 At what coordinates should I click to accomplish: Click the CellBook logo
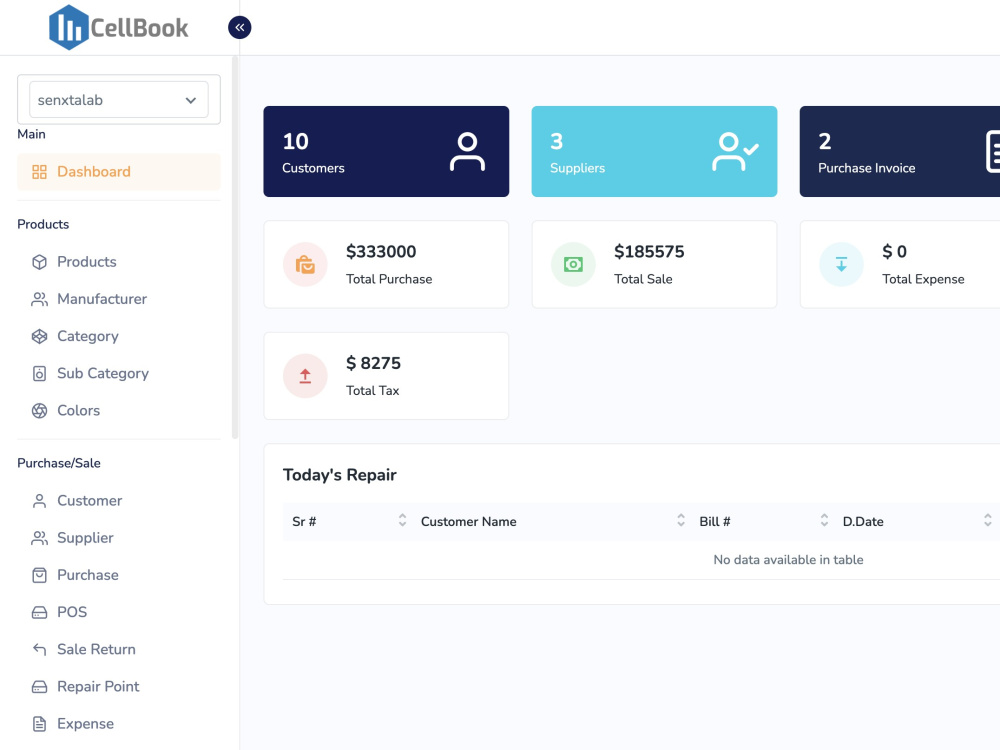pyautogui.click(x=119, y=27)
